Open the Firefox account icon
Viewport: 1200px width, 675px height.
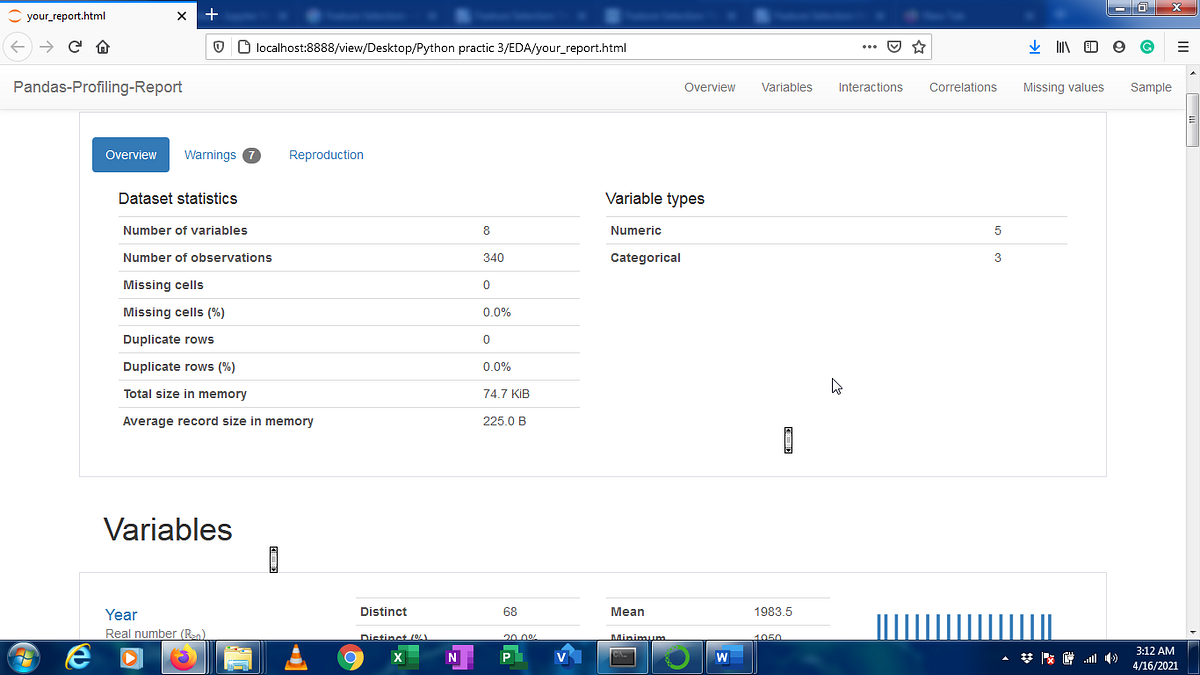pos(1119,46)
